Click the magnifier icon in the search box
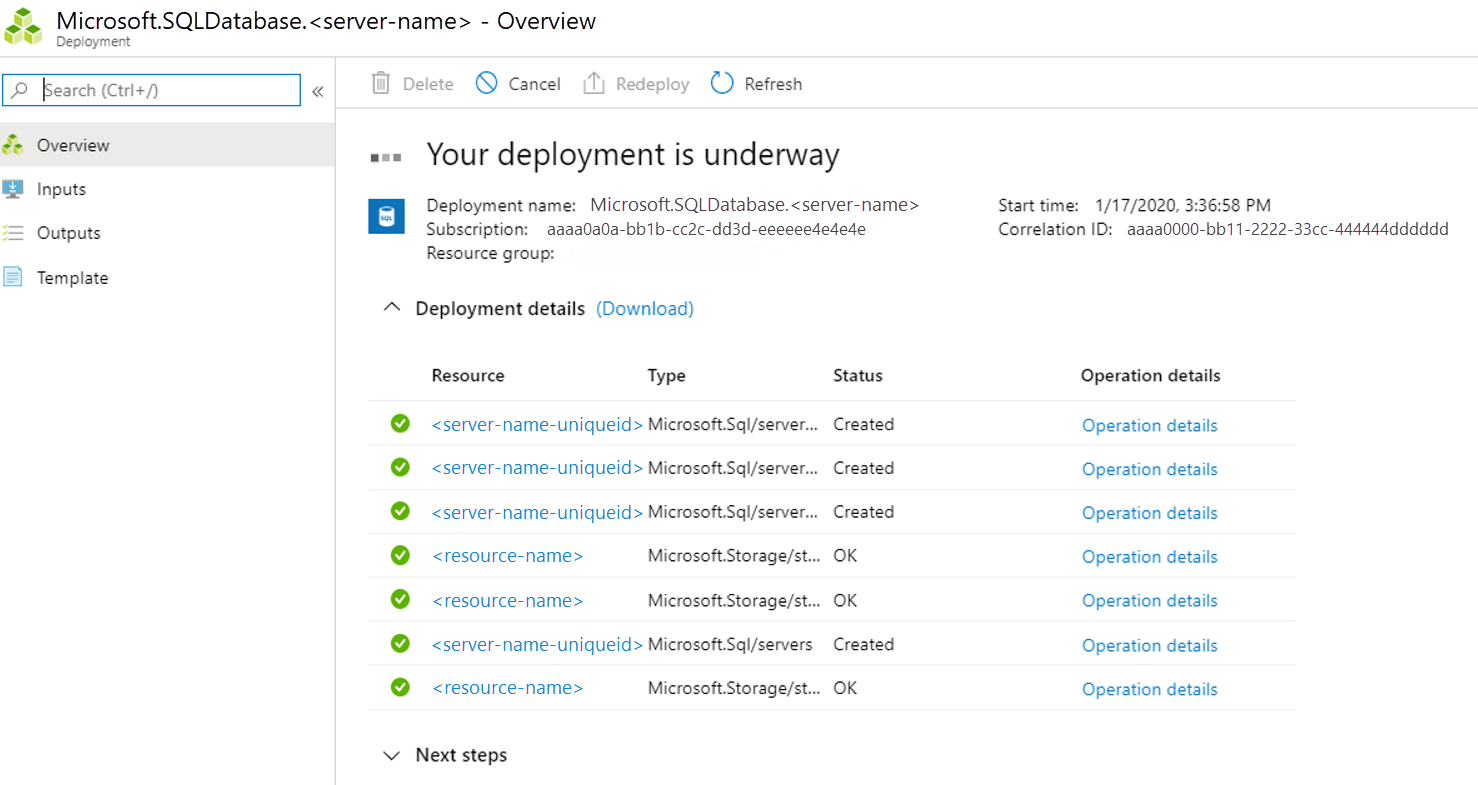This screenshot has height=785, width=1478. click(20, 90)
